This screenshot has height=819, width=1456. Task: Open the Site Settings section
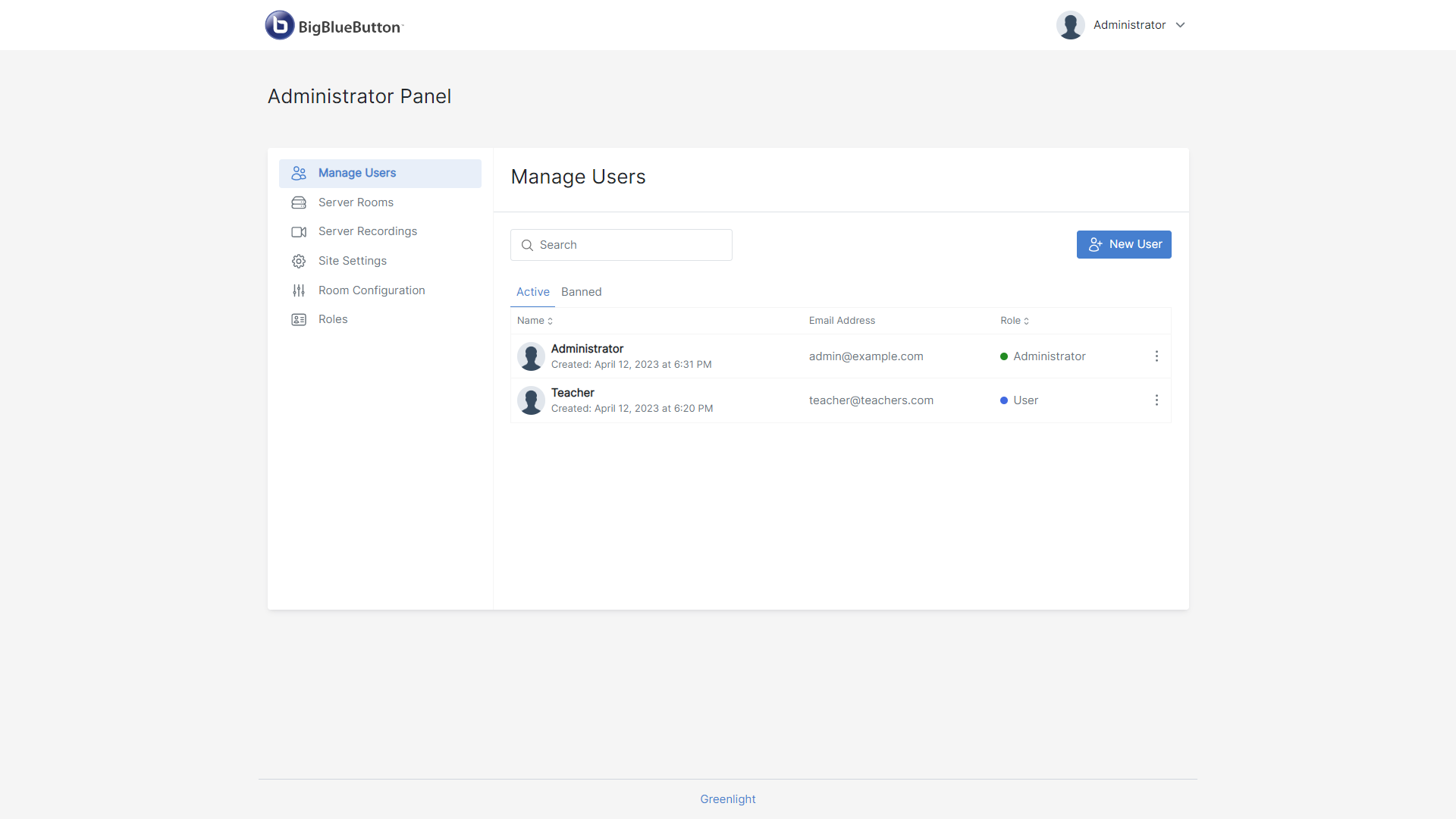pyautogui.click(x=380, y=261)
